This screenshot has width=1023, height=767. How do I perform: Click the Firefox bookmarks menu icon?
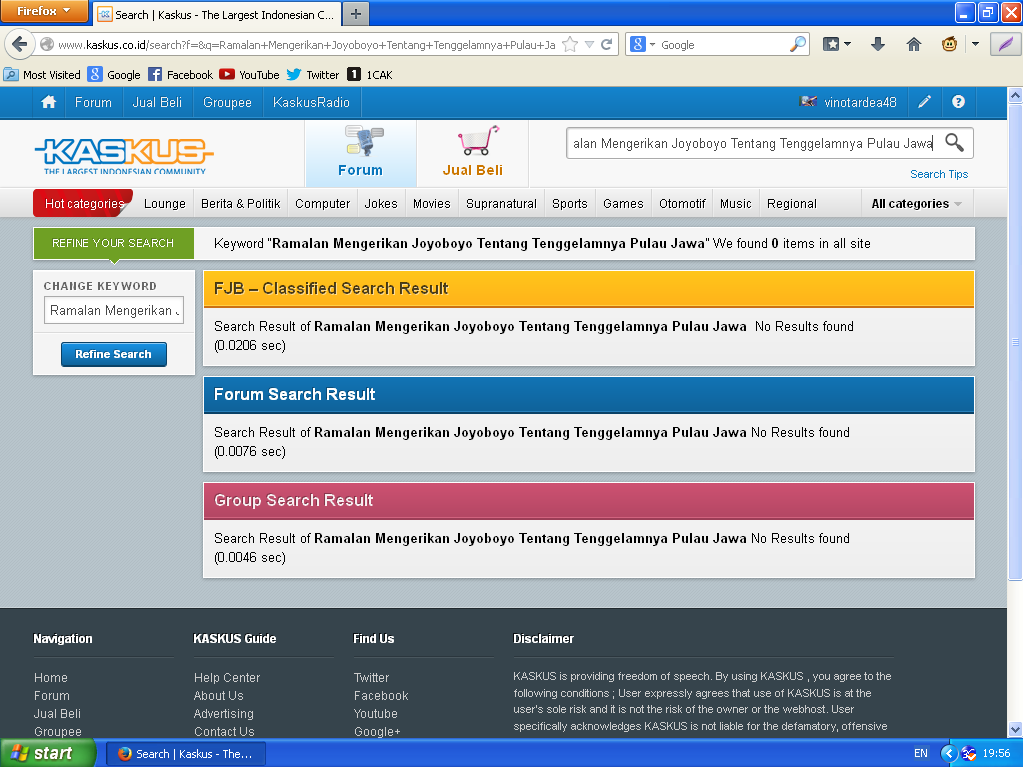(x=831, y=44)
